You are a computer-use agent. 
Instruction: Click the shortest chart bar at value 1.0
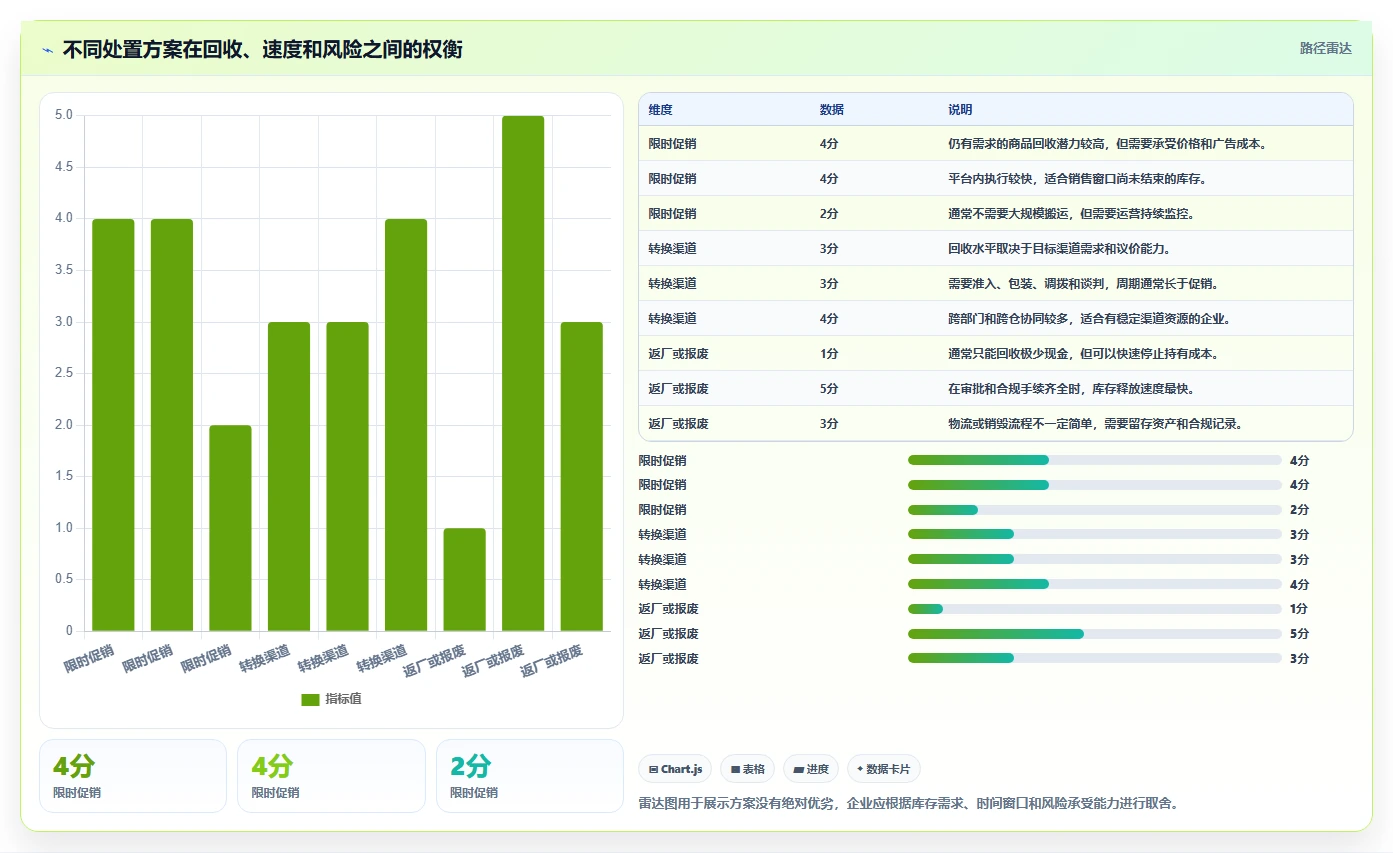click(x=464, y=579)
